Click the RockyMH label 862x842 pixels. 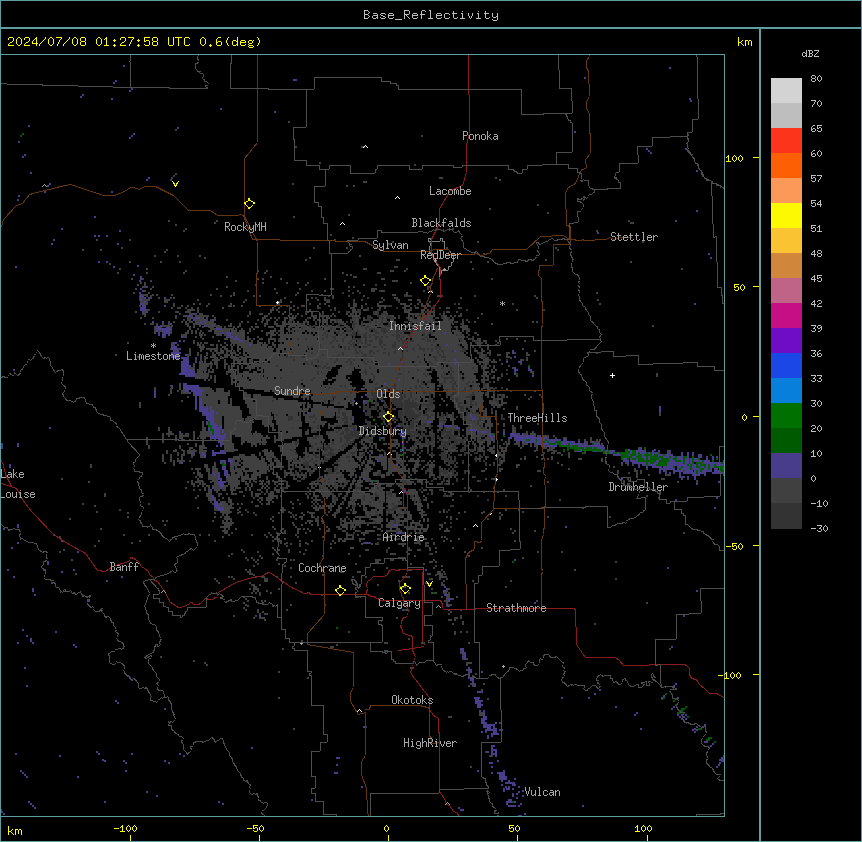(x=245, y=227)
